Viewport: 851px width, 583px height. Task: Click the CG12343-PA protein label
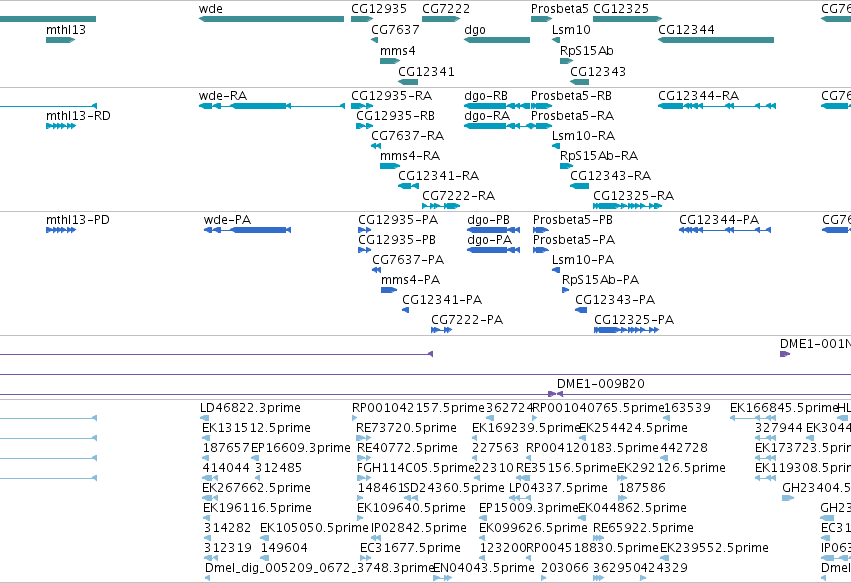[615, 300]
